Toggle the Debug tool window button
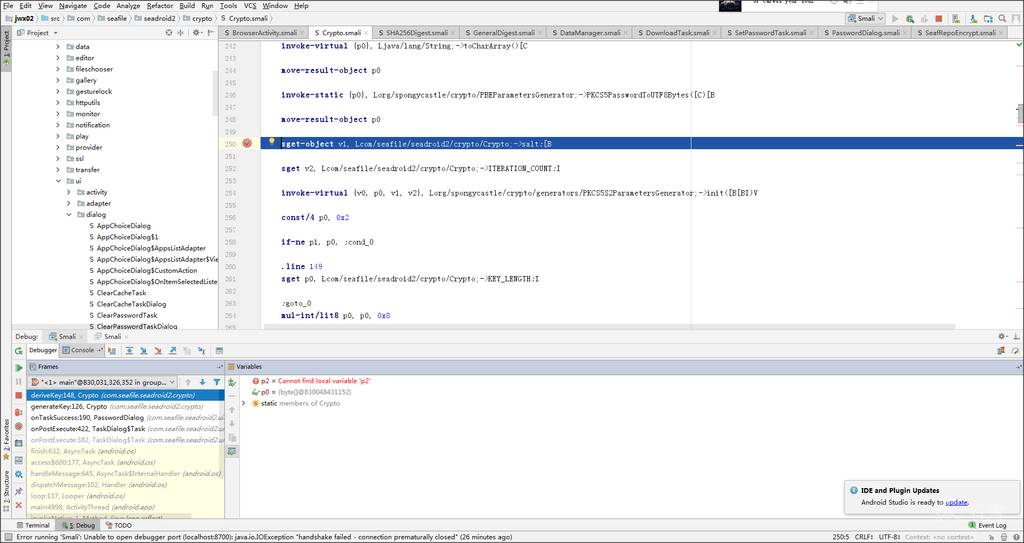Viewport: 1024px width, 543px height. pos(78,525)
